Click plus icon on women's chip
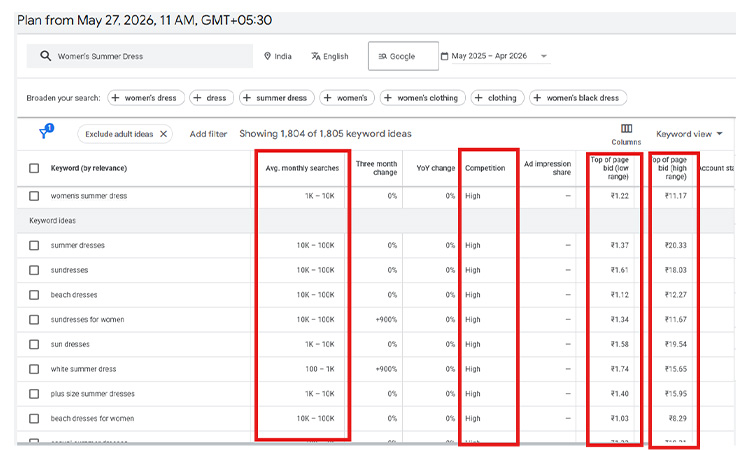 pyautogui.click(x=328, y=98)
